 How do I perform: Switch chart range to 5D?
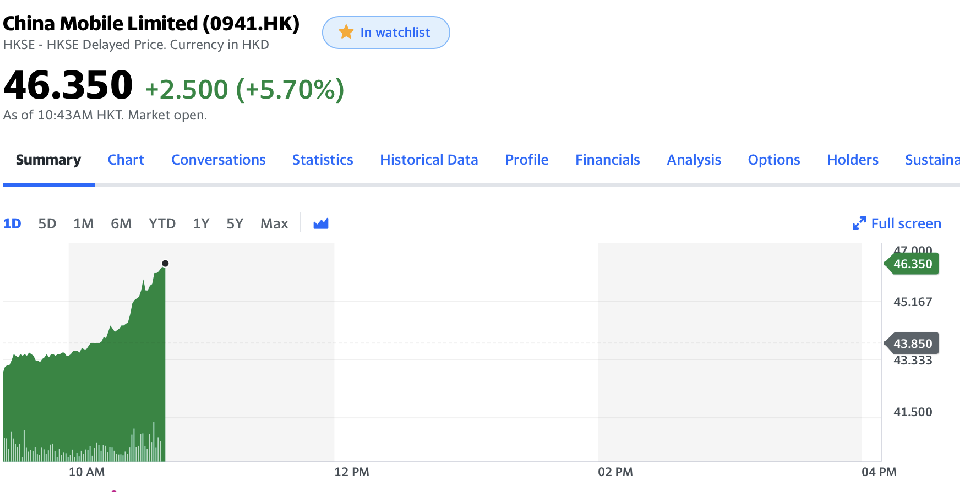tap(47, 224)
